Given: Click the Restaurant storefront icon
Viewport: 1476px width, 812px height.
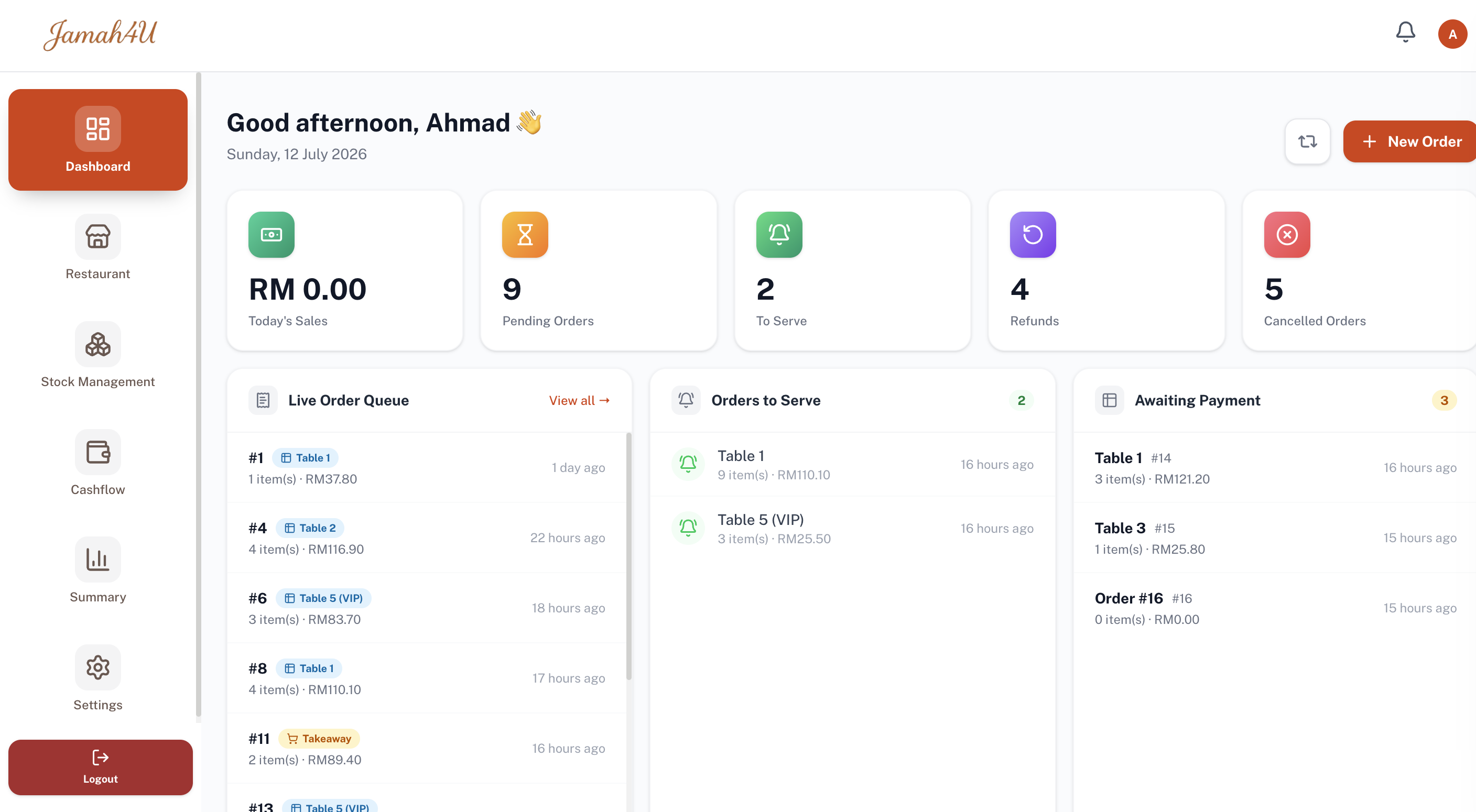Looking at the screenshot, I should point(98,236).
